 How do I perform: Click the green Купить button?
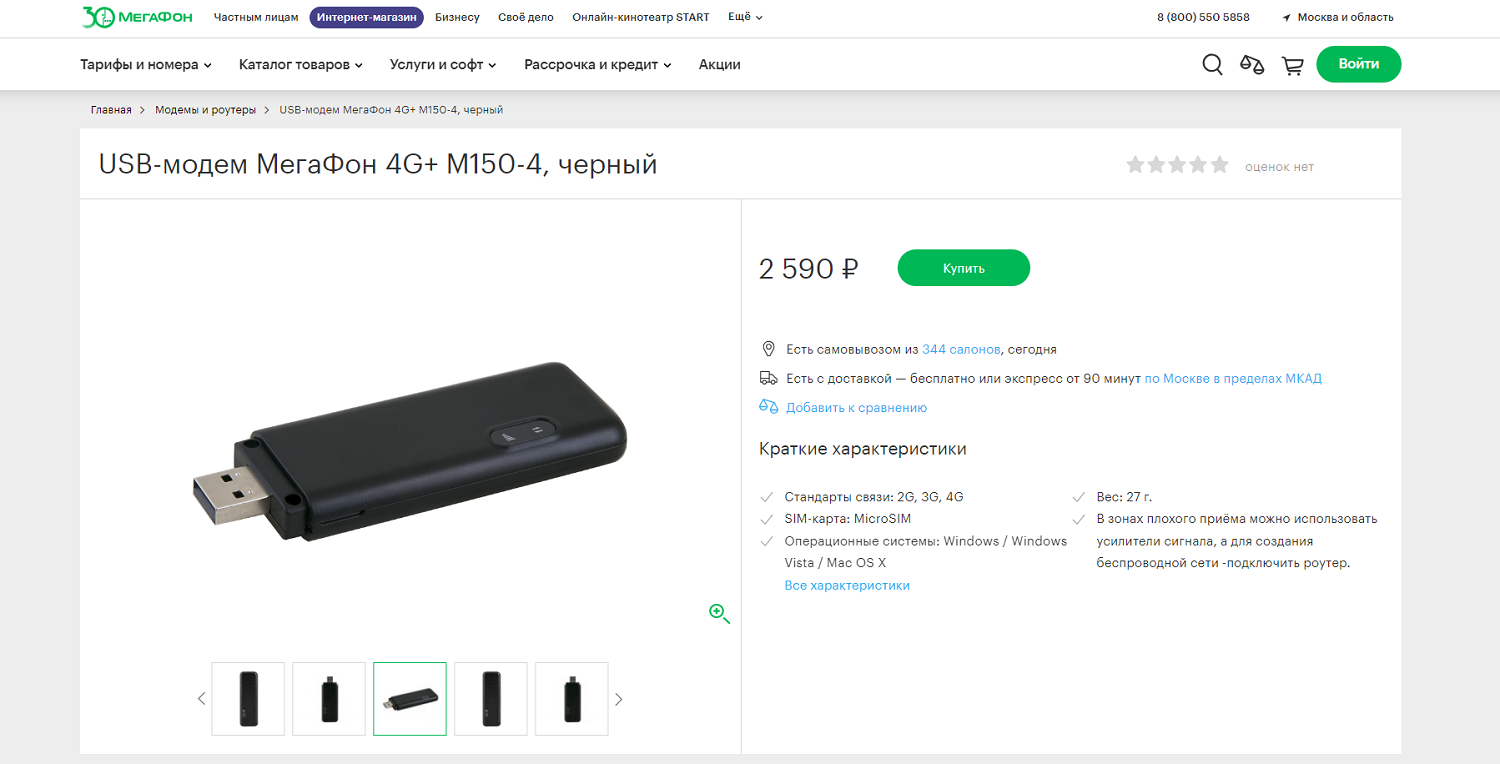pyautogui.click(x=964, y=268)
